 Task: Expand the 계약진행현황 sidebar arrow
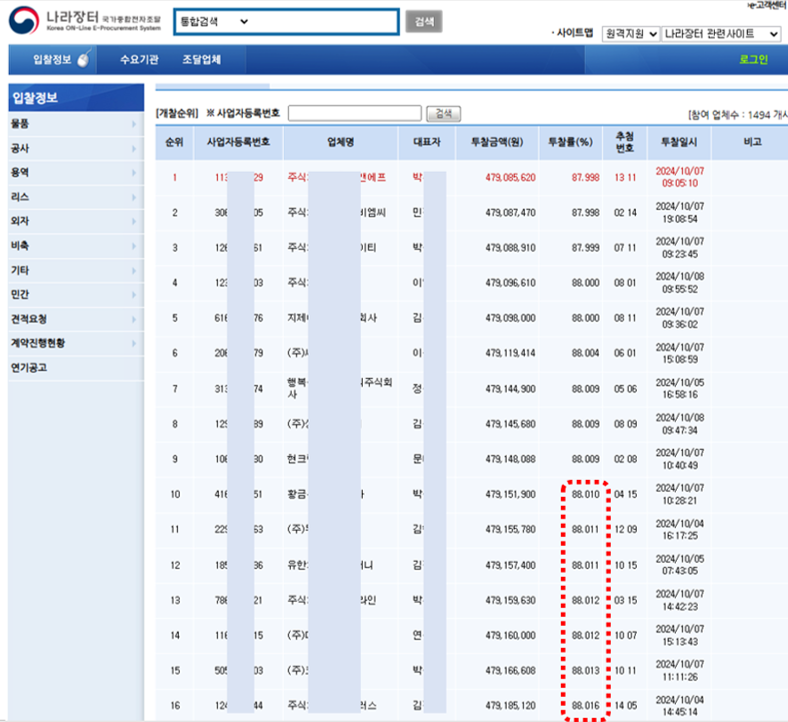coord(134,343)
